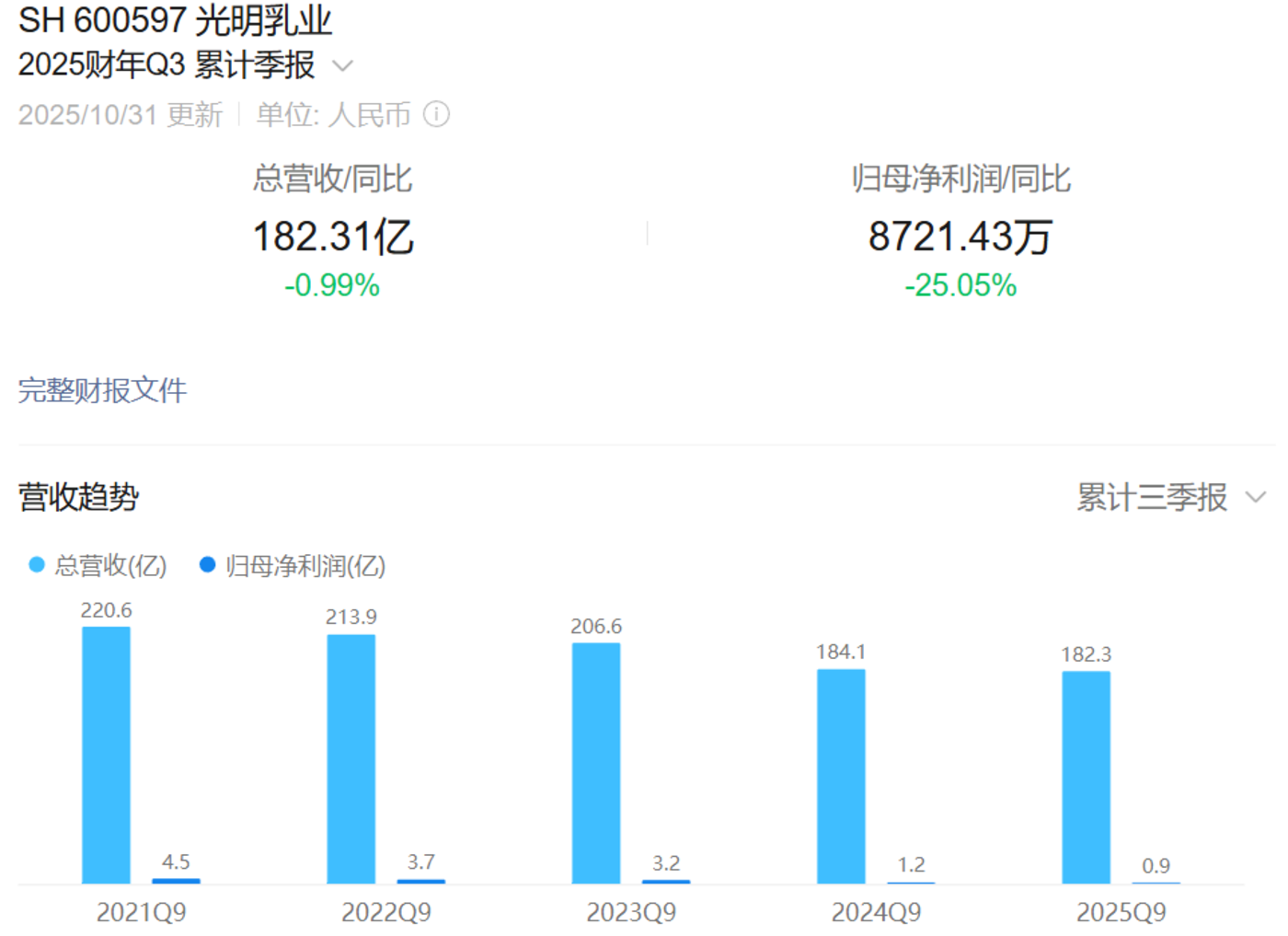Select the 2025Q9 revenue bar labeled 182.3
Image resolution: width=1288 pixels, height=936 pixels.
(x=1086, y=777)
